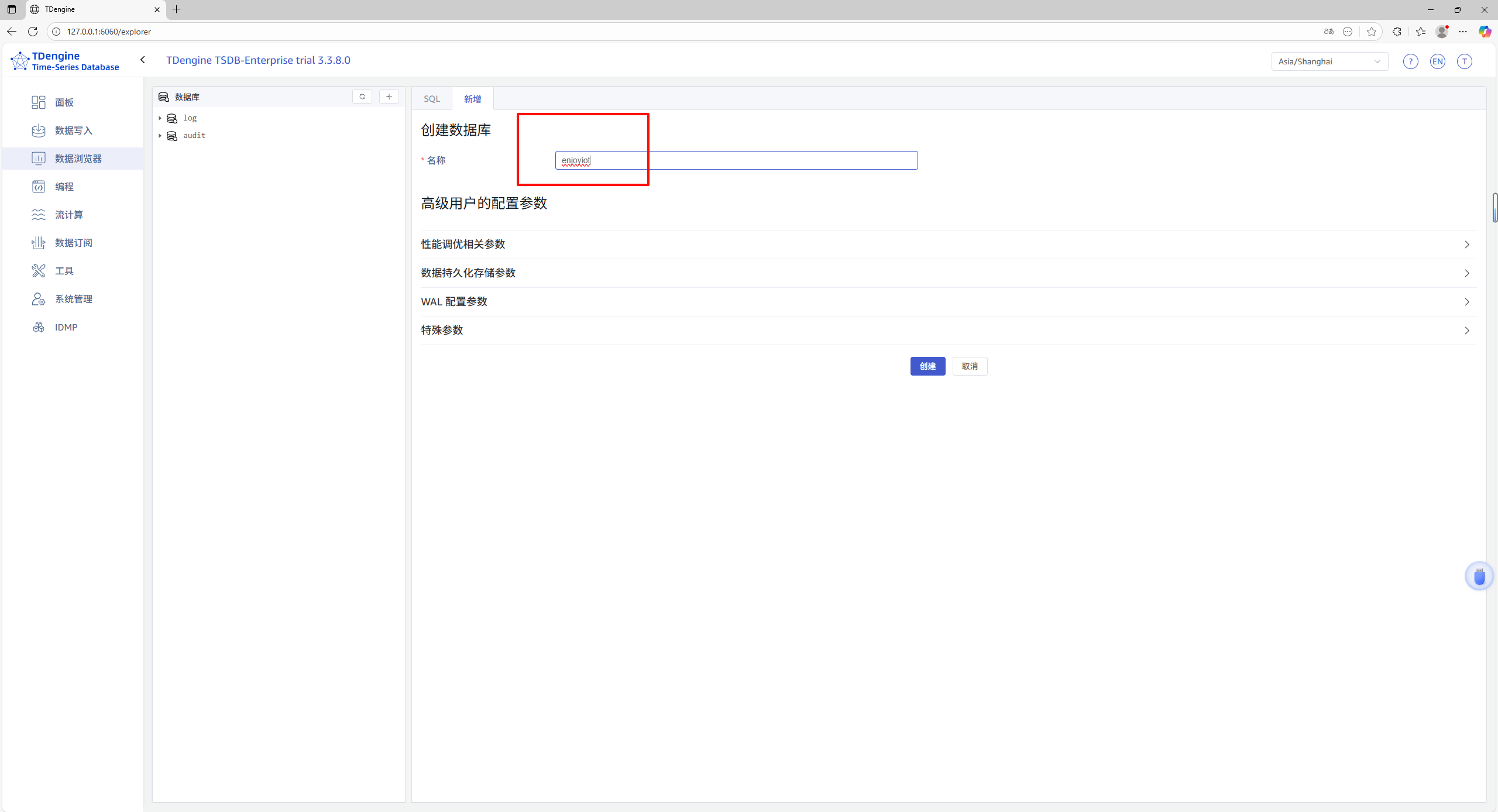Open 数据写入 data ingestion page
The width and height of the screenshot is (1498, 812).
pyautogui.click(x=73, y=130)
